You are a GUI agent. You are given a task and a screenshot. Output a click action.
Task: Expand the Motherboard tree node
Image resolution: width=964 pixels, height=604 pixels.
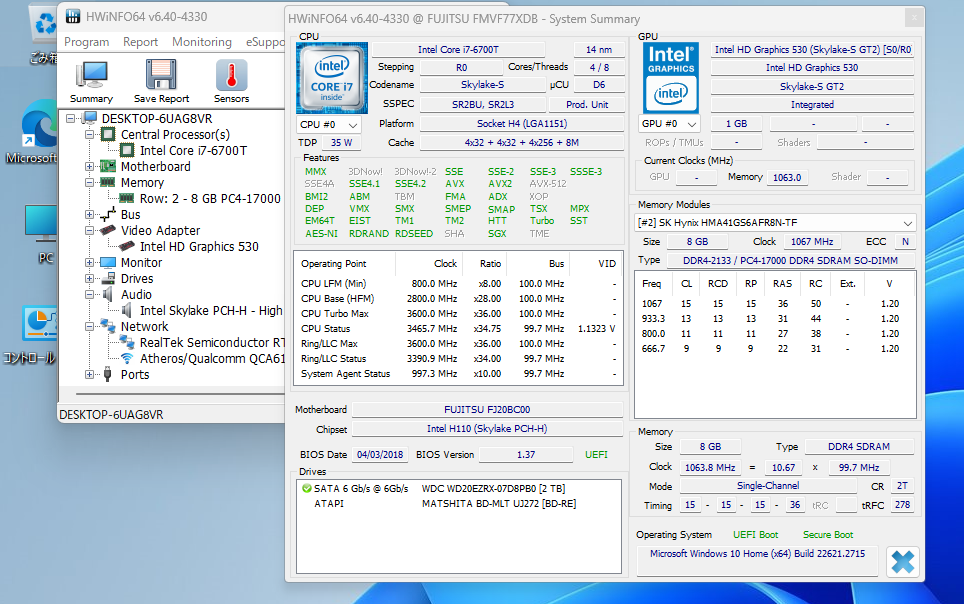89,167
